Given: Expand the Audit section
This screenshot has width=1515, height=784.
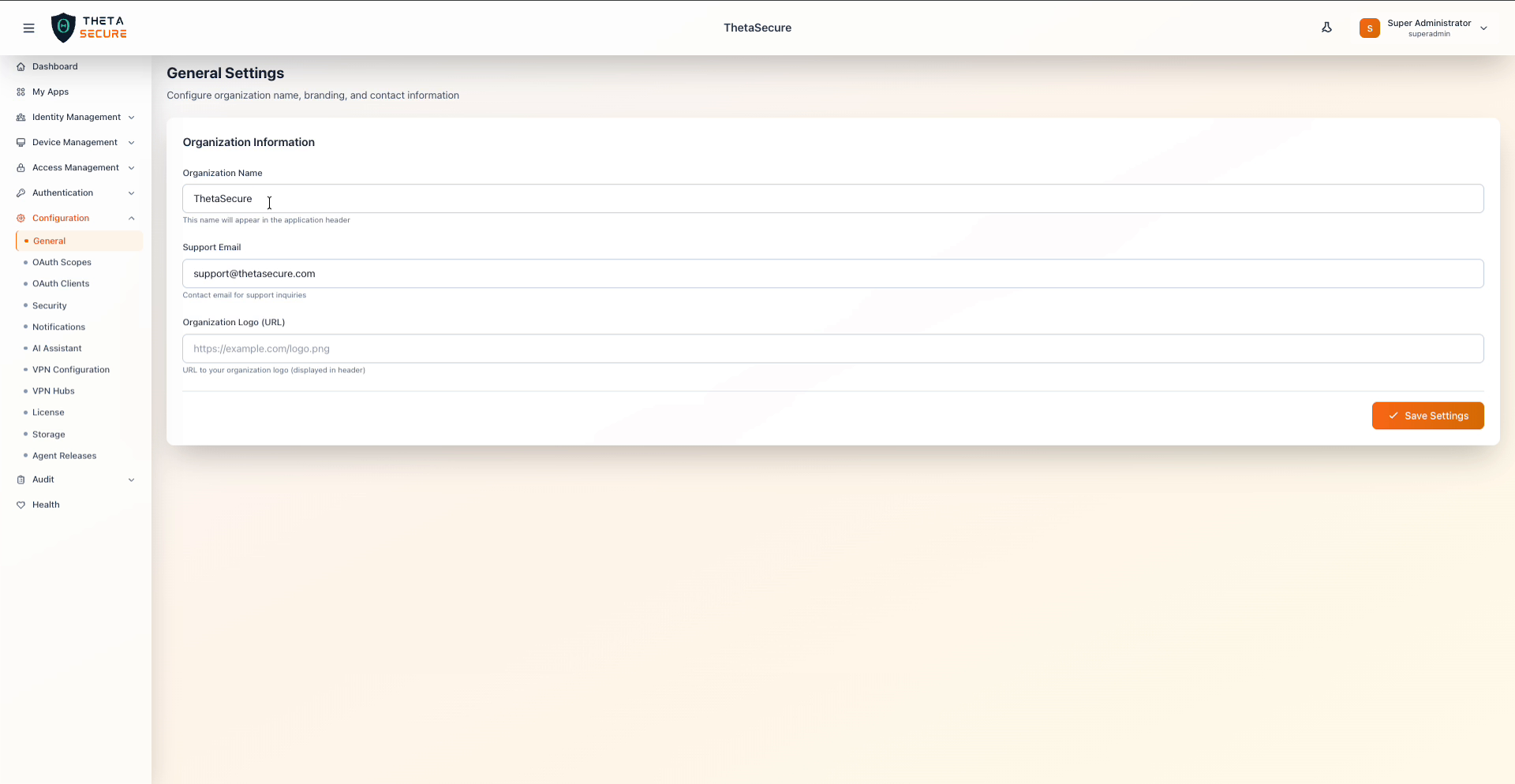Looking at the screenshot, I should coord(131,480).
